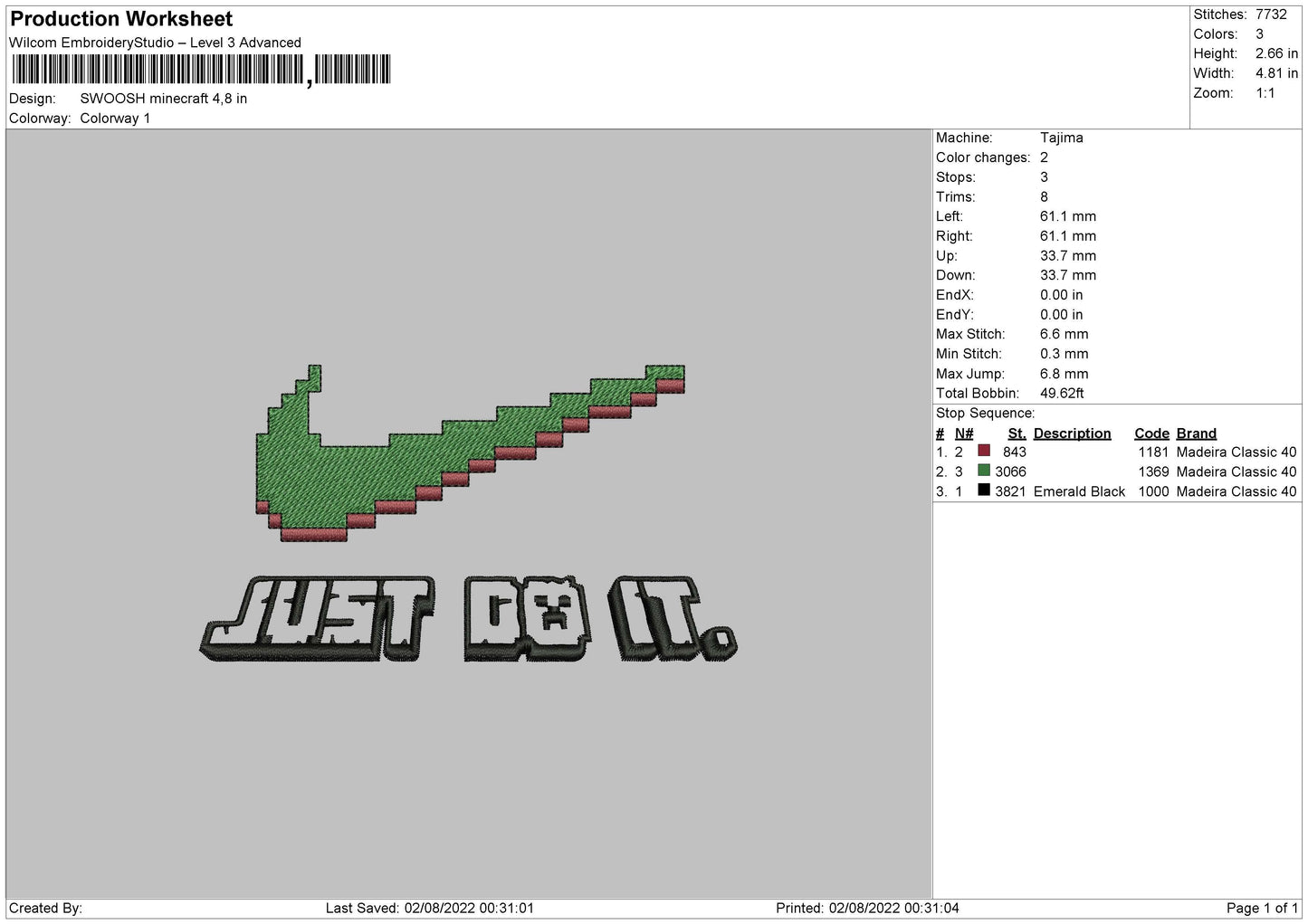The width and height of the screenshot is (1308, 924).
Task: Click thread code '1369'
Action: (x=1153, y=472)
